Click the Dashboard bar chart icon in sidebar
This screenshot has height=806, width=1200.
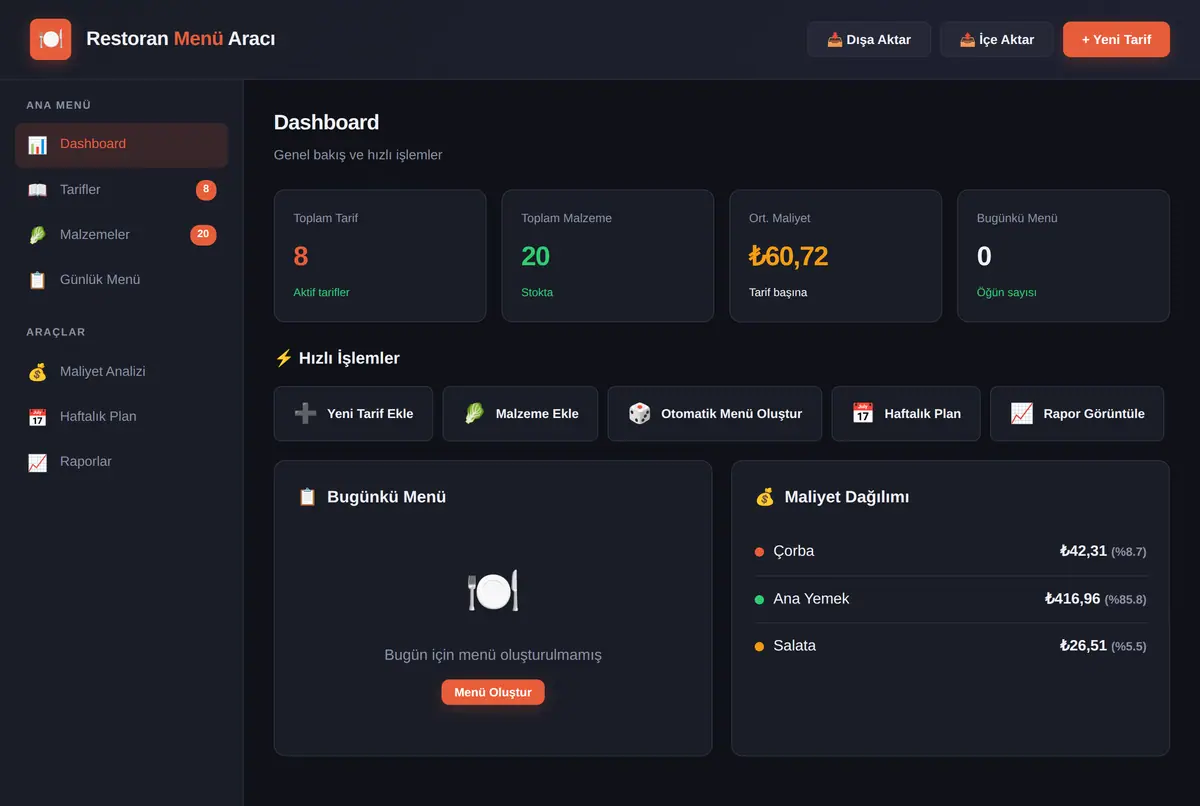[37, 145]
